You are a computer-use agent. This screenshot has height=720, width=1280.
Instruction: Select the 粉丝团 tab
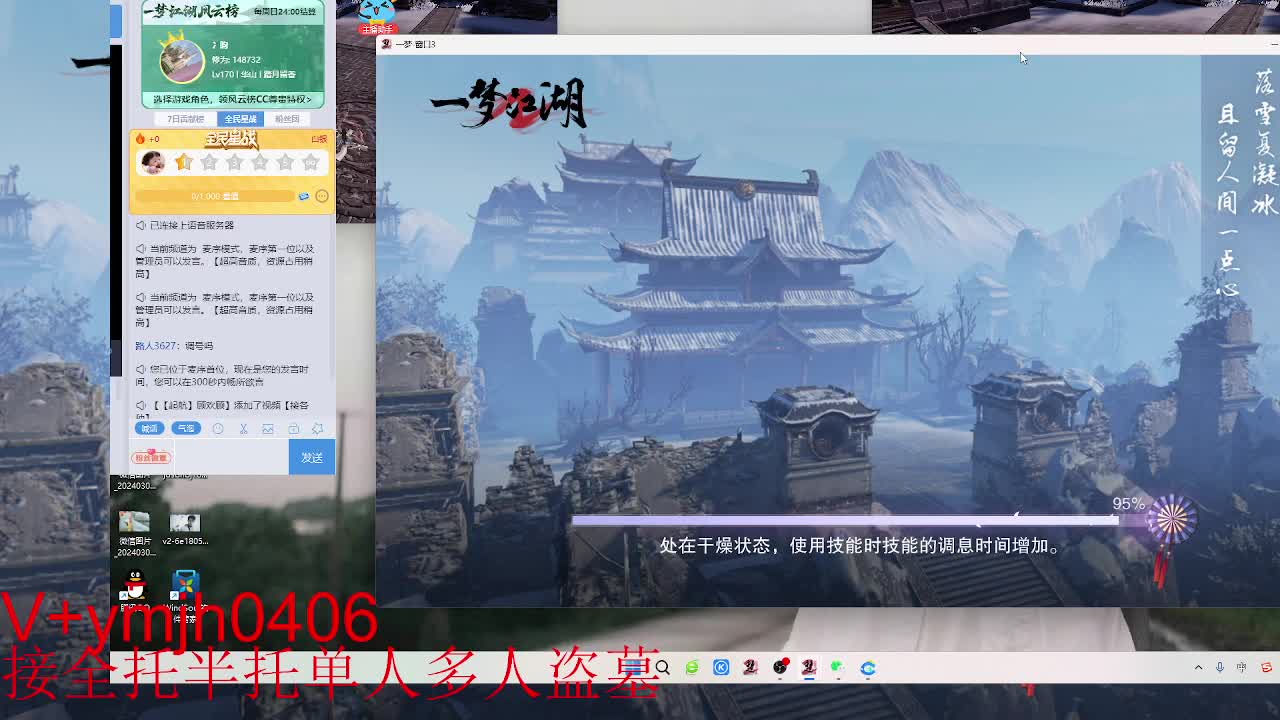(287, 119)
